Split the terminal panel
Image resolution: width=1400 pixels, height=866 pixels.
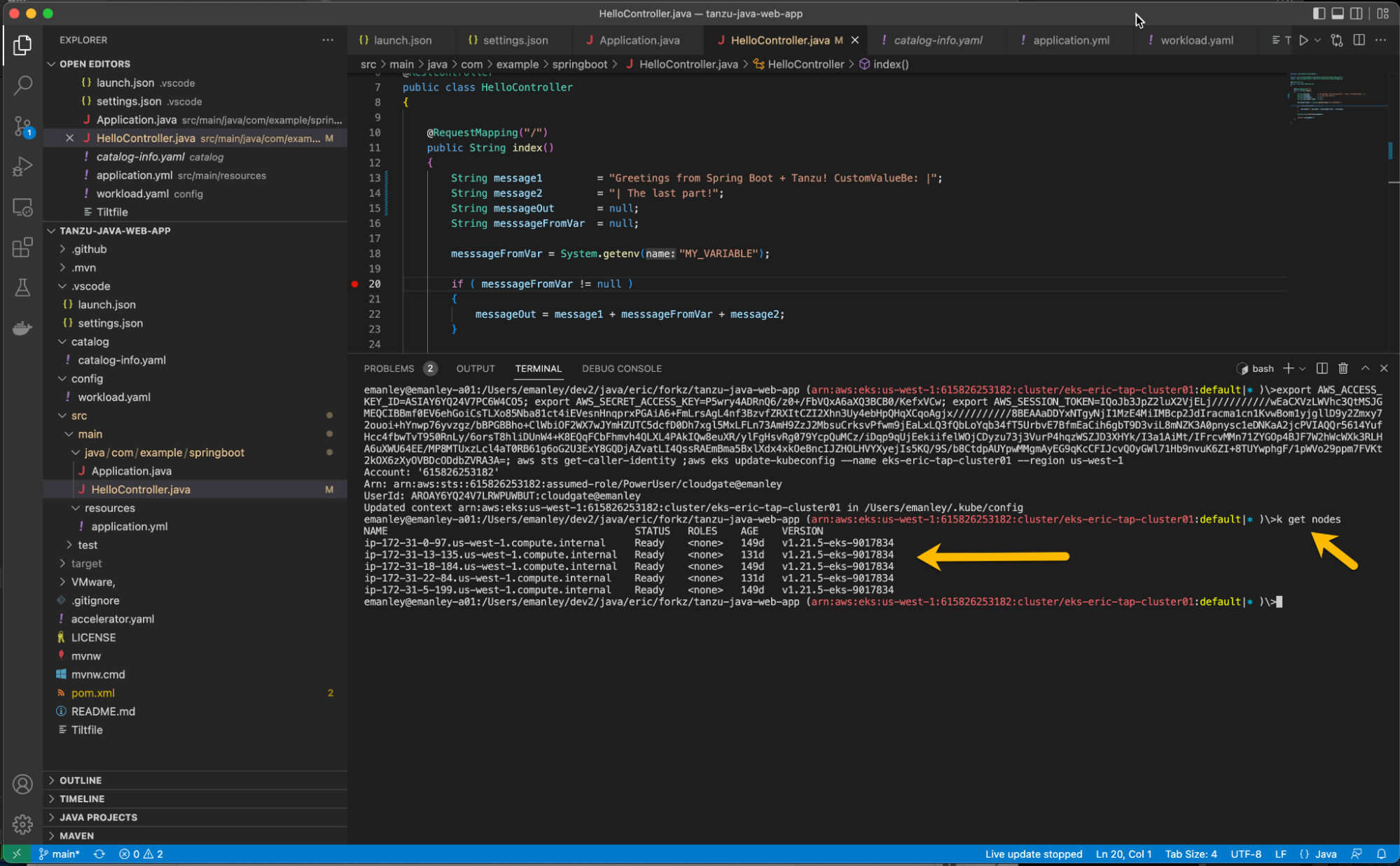tap(1322, 368)
